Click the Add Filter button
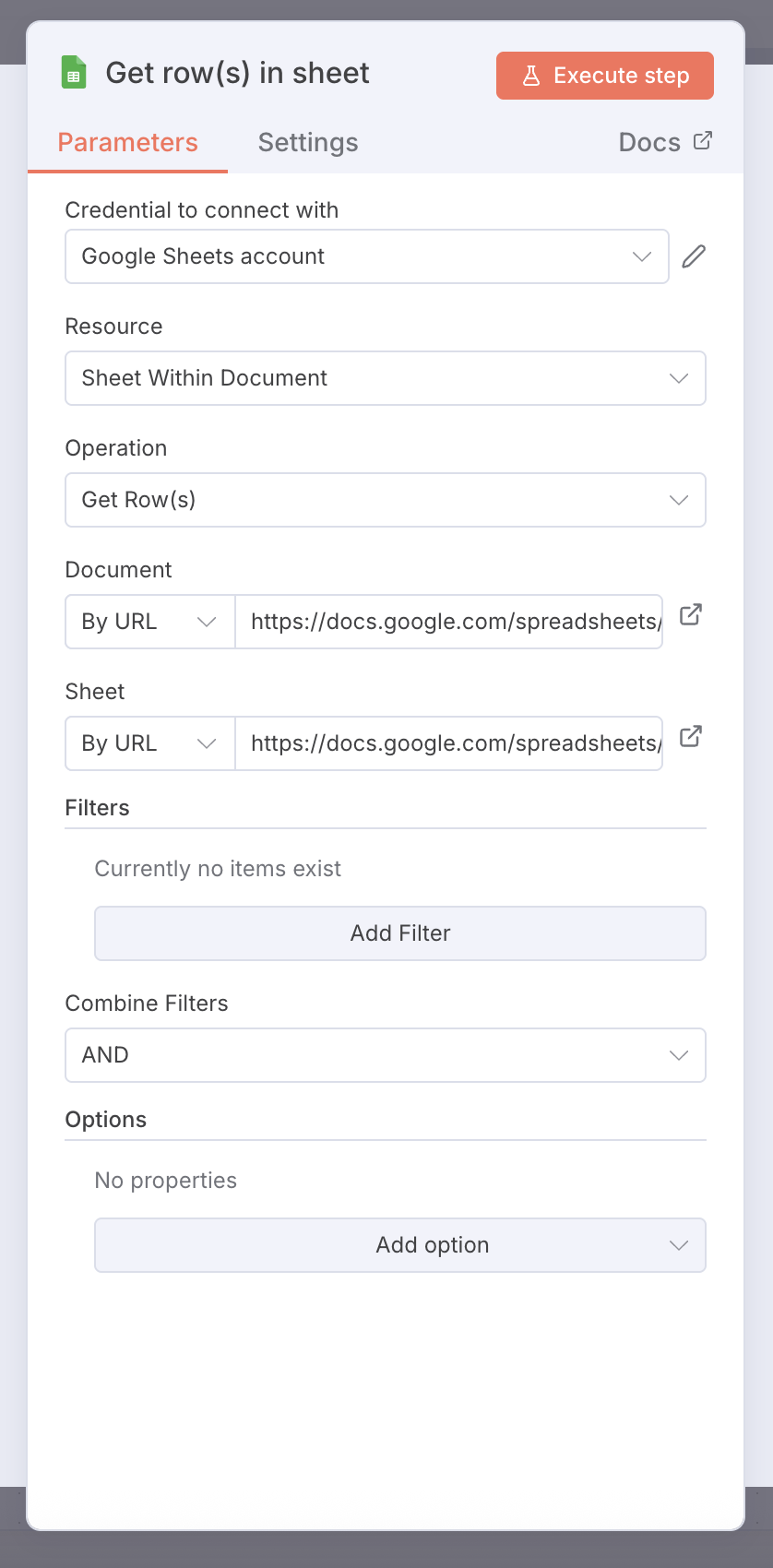 click(400, 933)
